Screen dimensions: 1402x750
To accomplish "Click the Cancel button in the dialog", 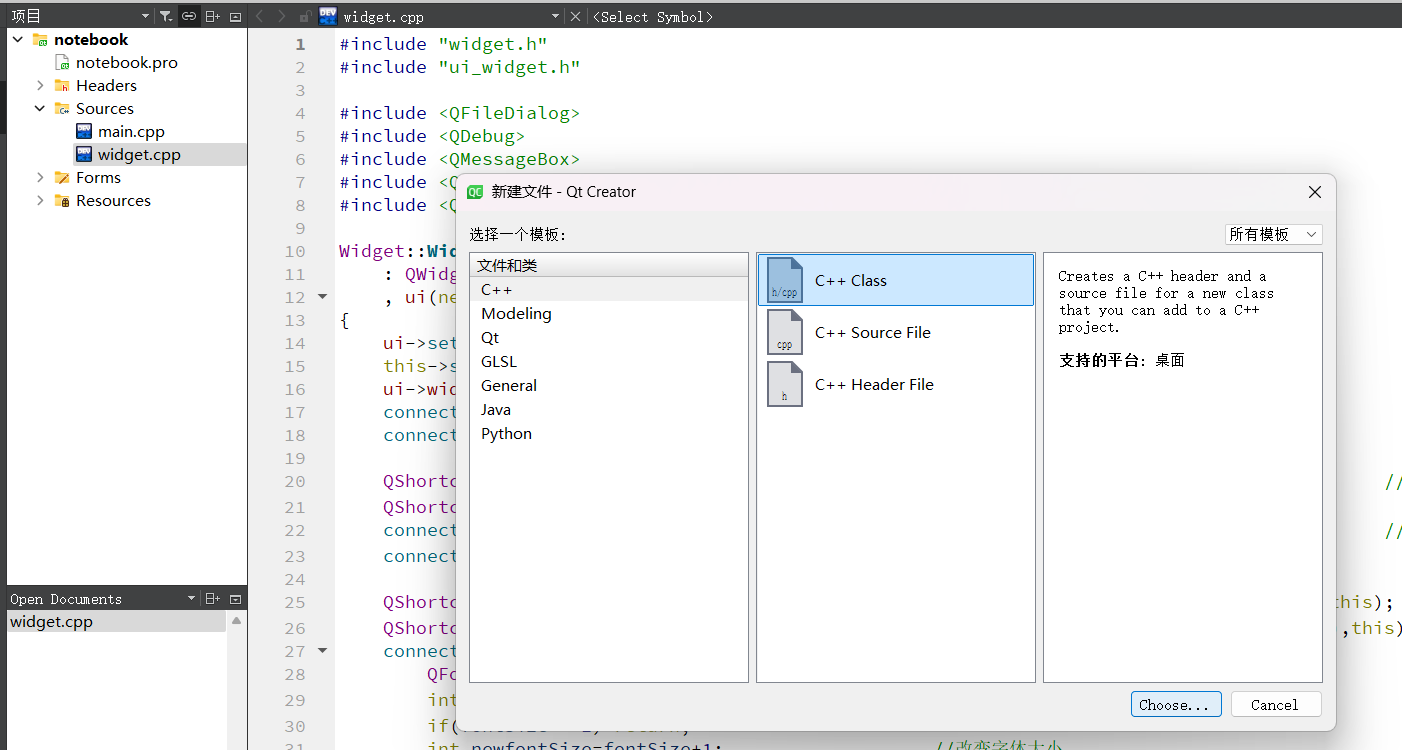I will click(1276, 704).
